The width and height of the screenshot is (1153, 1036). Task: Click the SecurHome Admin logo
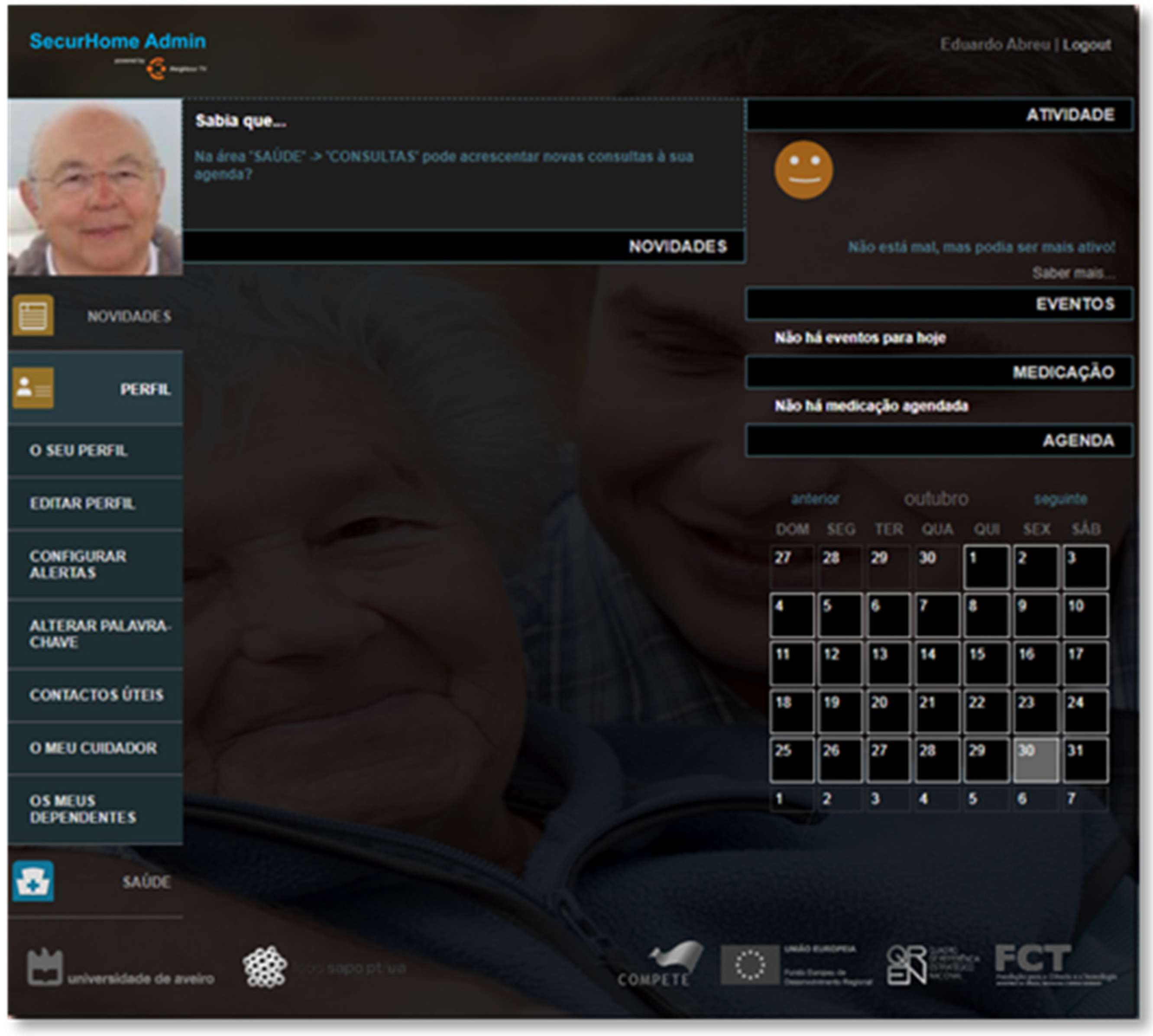[118, 42]
